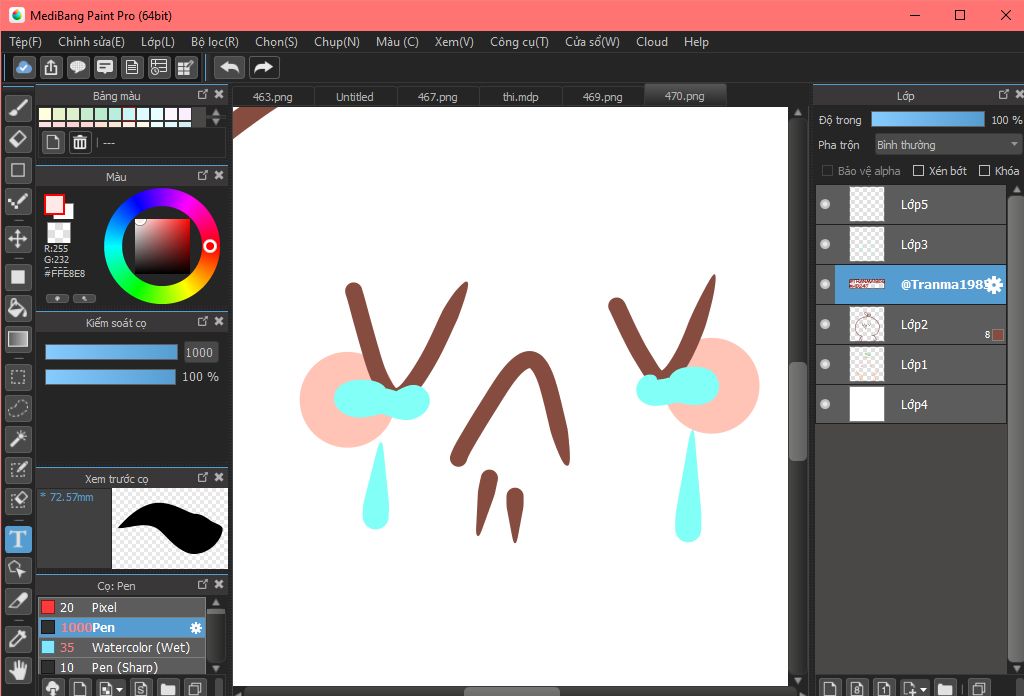Click the Redo arrow
1024x696 pixels.
point(263,67)
